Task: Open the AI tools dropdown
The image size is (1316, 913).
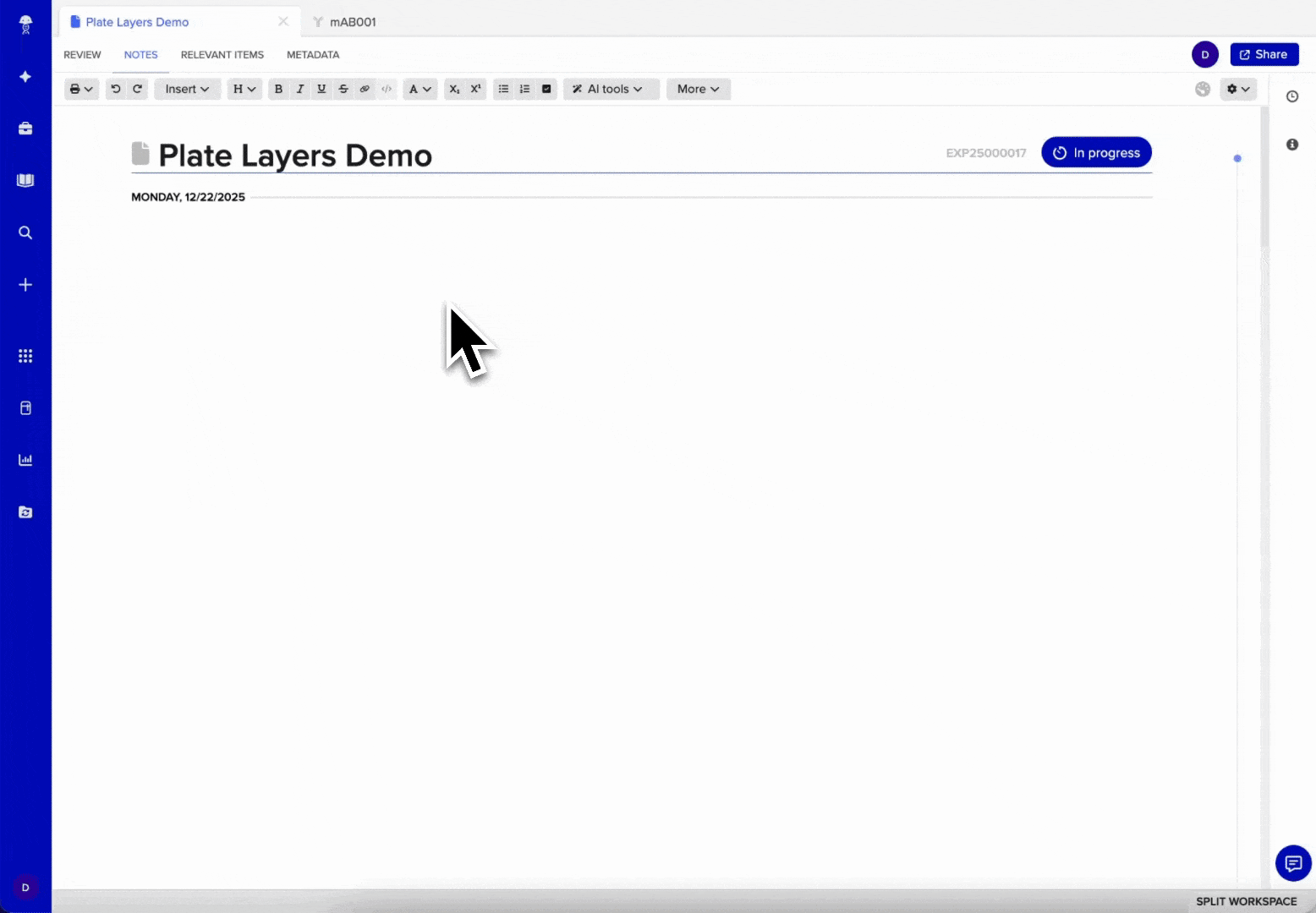Action: [611, 89]
